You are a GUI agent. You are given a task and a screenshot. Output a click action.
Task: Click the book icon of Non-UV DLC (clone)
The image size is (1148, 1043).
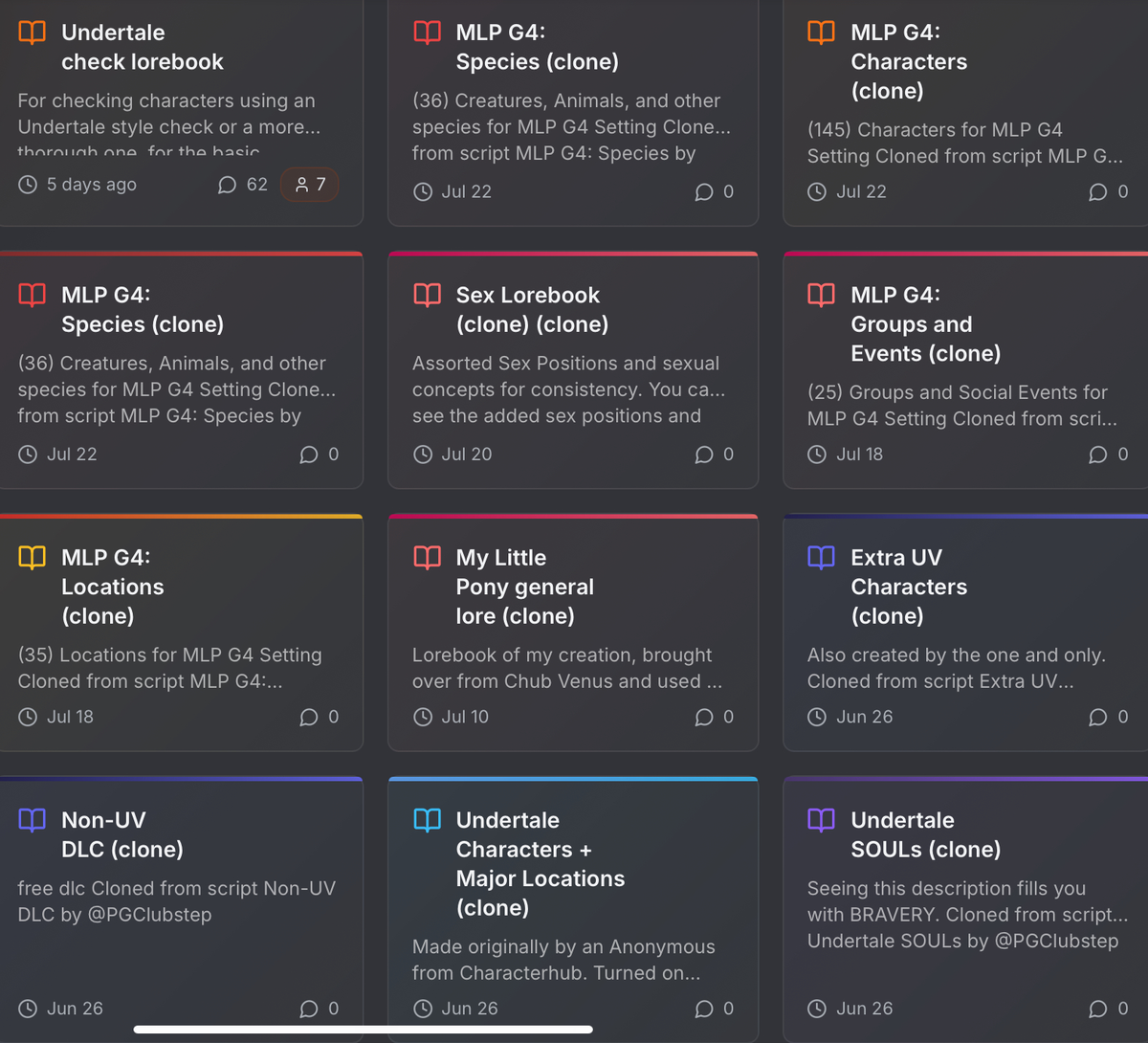pos(32,820)
